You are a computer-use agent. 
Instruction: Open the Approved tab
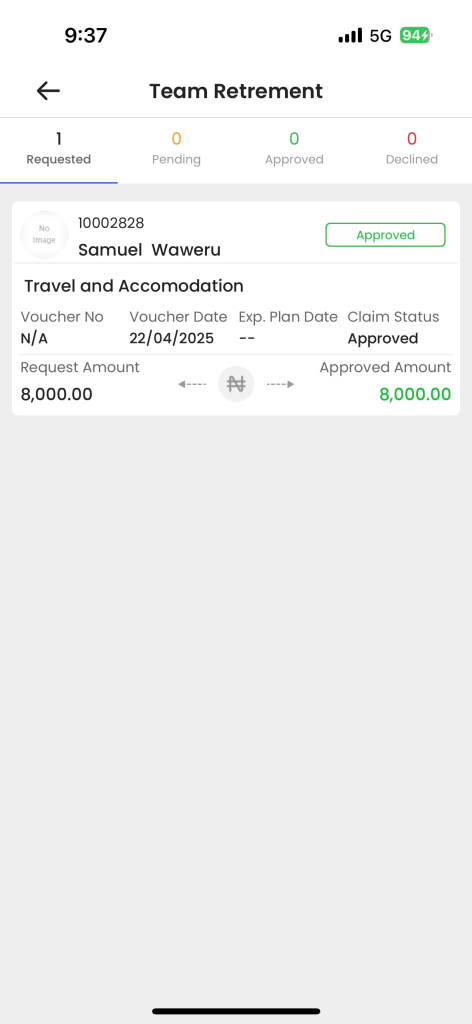tap(294, 150)
